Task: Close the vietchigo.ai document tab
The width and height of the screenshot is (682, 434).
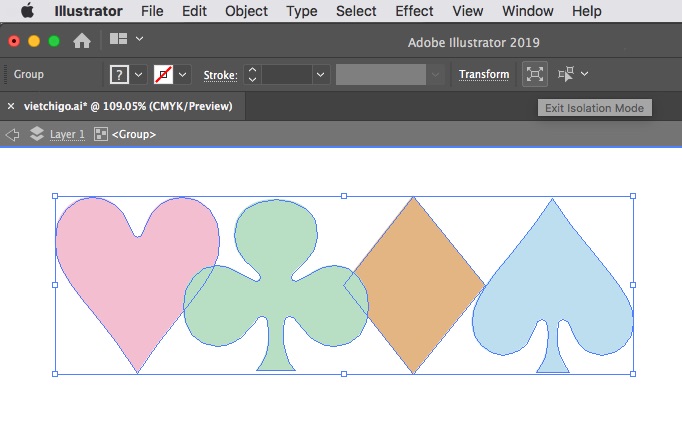Action: (x=11, y=105)
